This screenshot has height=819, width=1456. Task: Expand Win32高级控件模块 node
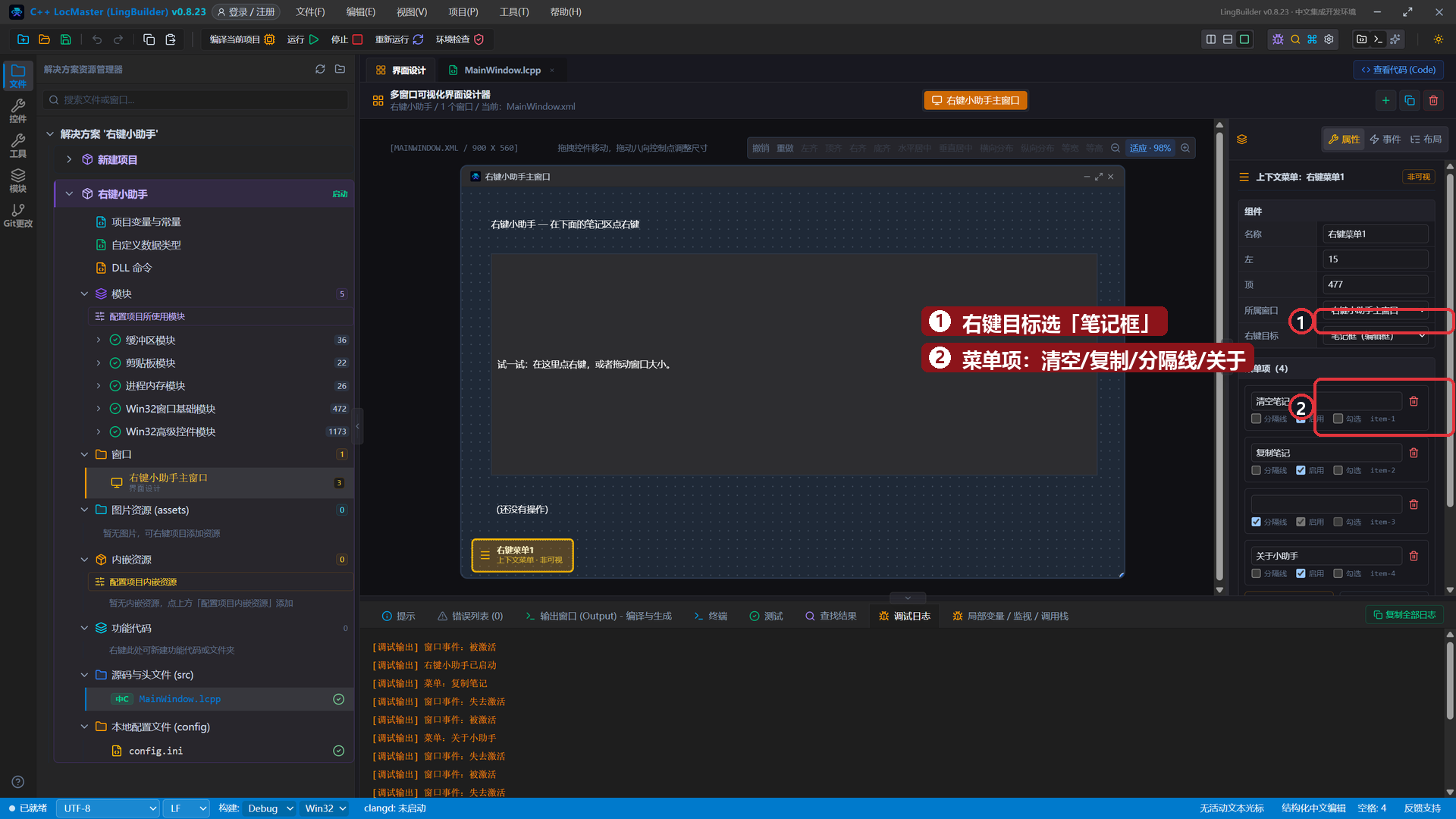98,431
